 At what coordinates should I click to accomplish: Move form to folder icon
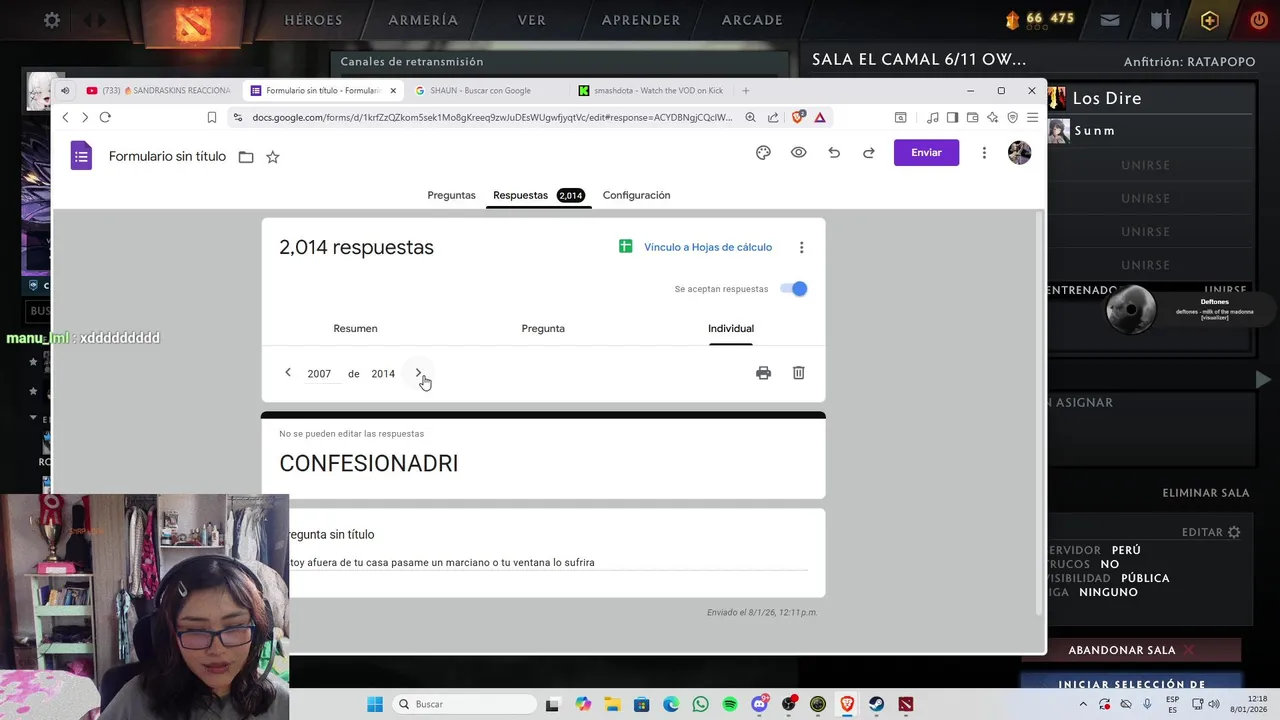(x=246, y=157)
